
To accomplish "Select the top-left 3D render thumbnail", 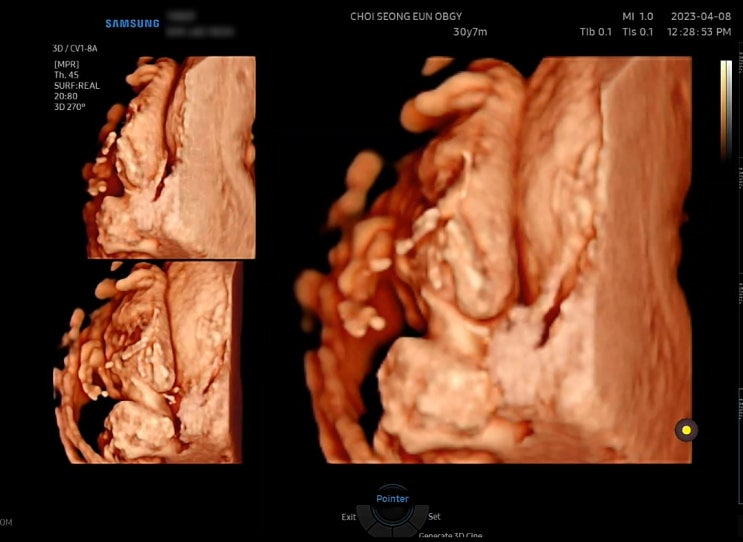I will point(171,158).
